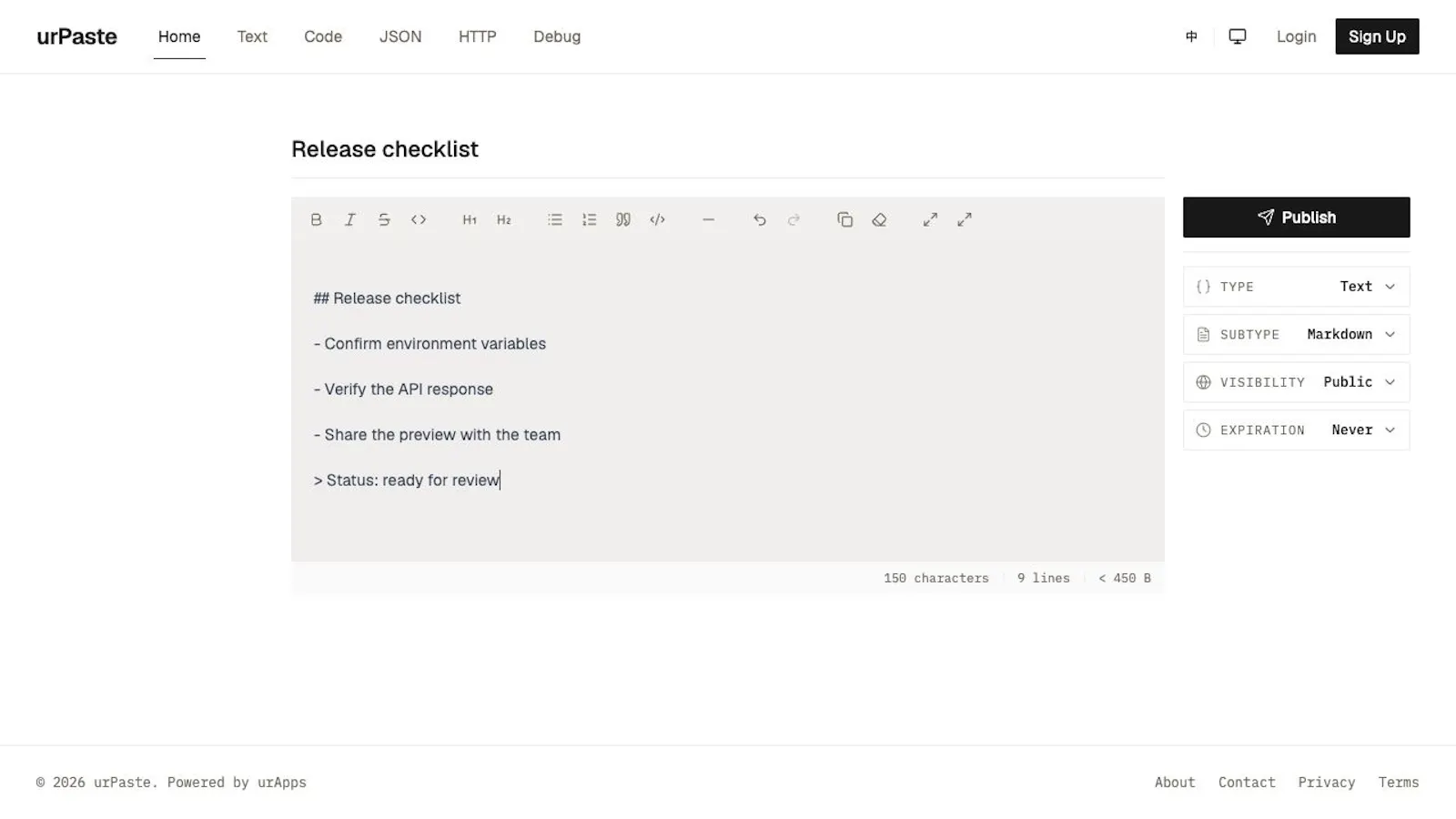
Task: Click the urPaste logo
Action: [x=76, y=36]
